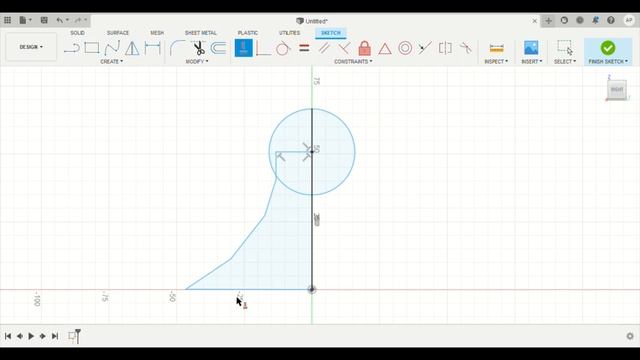Activate the Trim scissors tool
The image size is (640, 360).
point(199,48)
